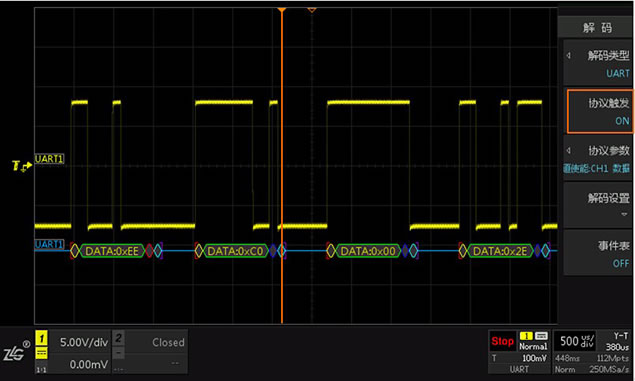635x381 pixels.
Task: Click the 100mV trigger level readout
Action: (x=534, y=358)
